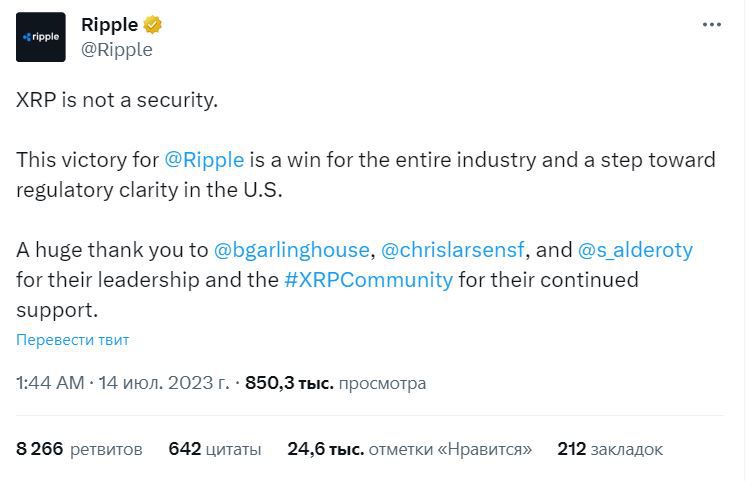Open the #XRPCommunity hashtag
The image size is (746, 481).
[x=368, y=279]
